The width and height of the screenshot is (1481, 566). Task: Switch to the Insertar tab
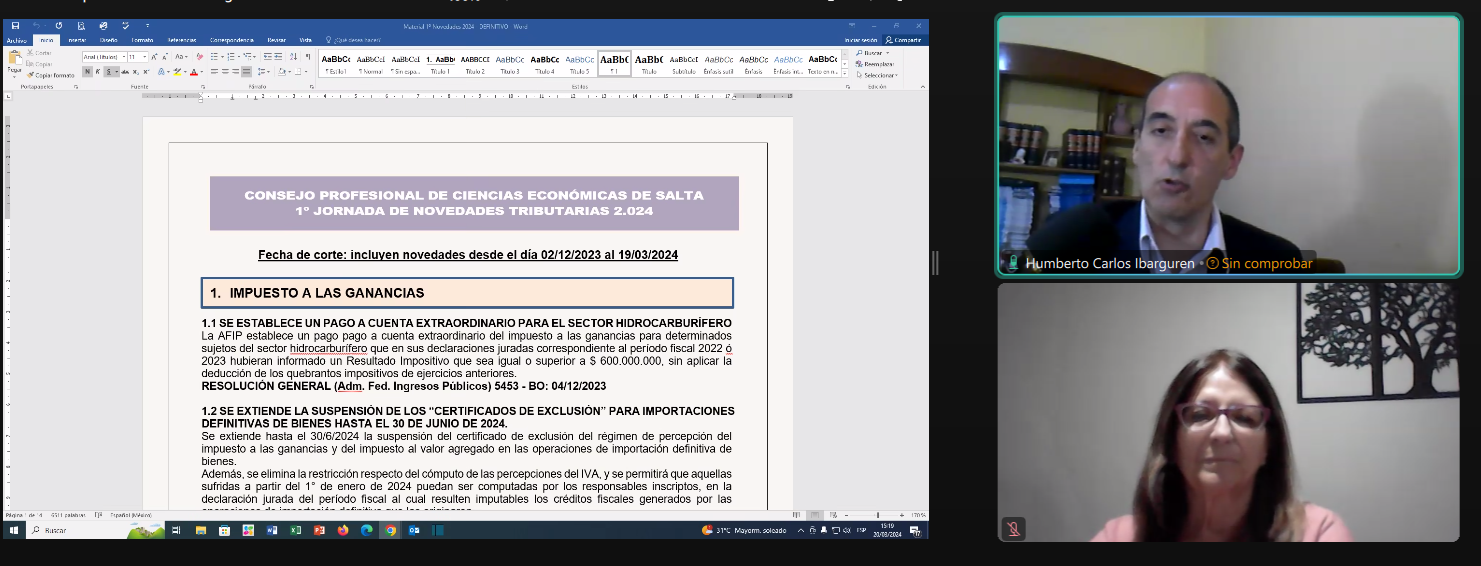(x=77, y=40)
